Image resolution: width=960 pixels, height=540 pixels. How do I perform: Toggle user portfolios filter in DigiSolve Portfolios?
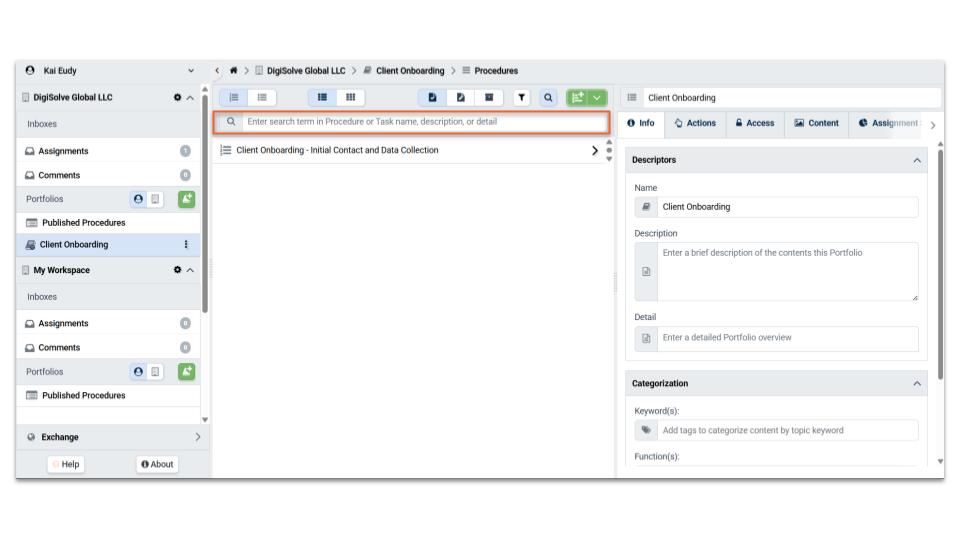[x=138, y=199]
